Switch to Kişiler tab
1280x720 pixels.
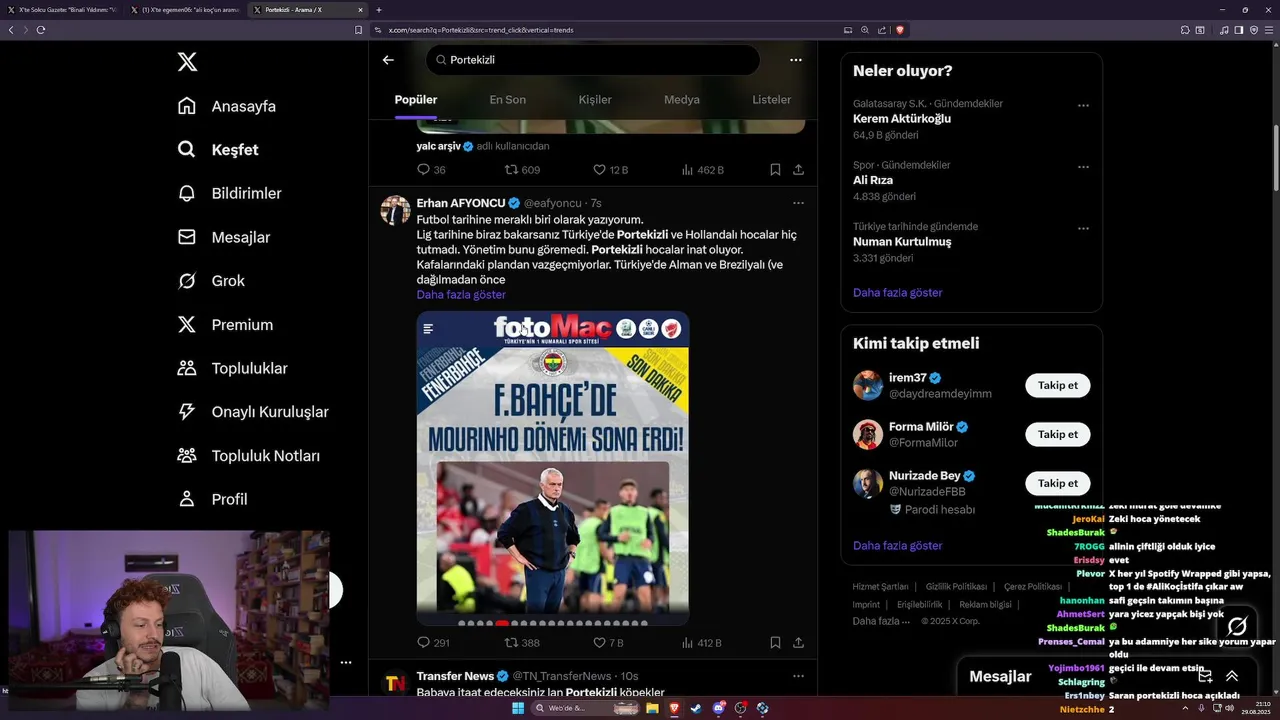595,100
